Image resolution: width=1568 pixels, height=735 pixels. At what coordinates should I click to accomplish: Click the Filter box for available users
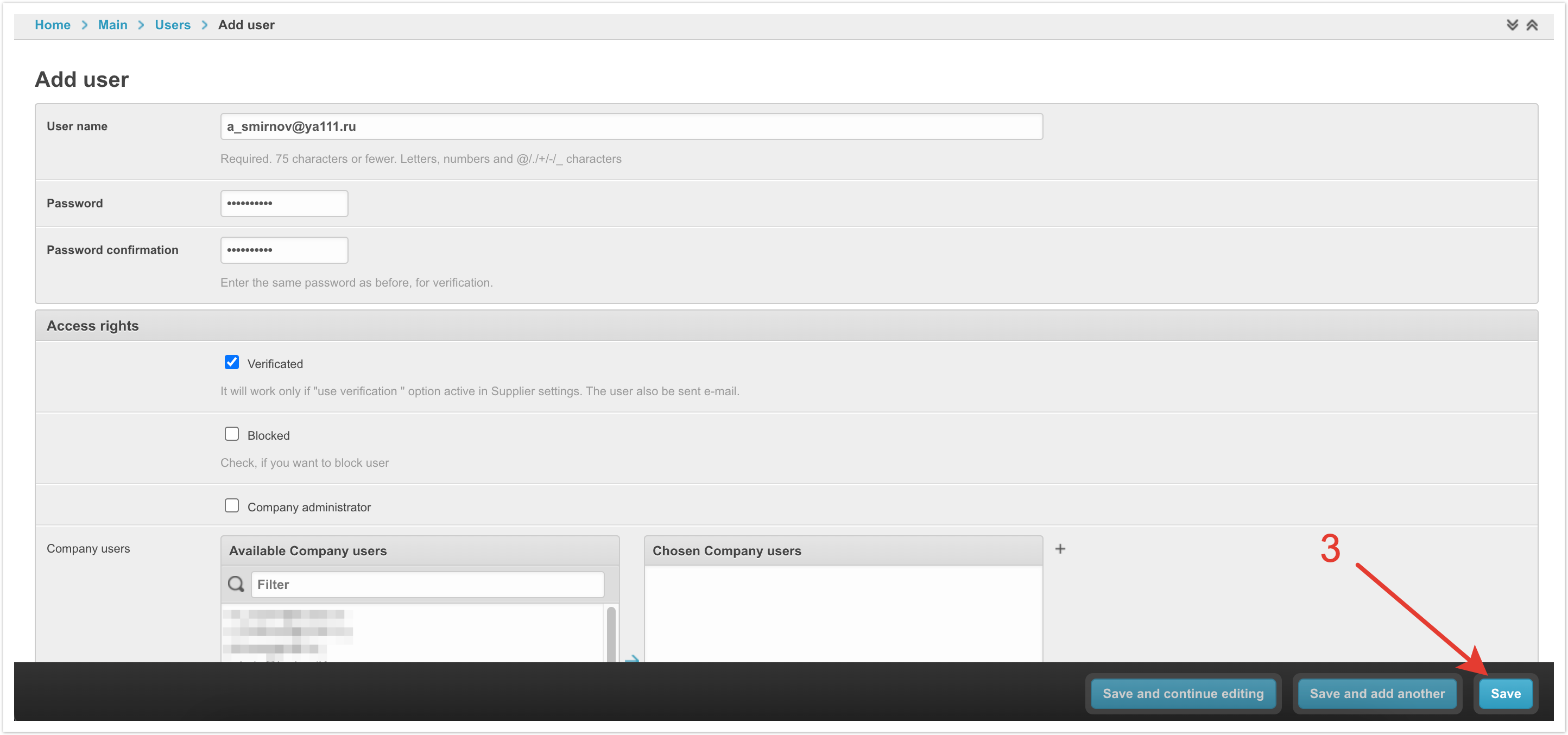[427, 584]
